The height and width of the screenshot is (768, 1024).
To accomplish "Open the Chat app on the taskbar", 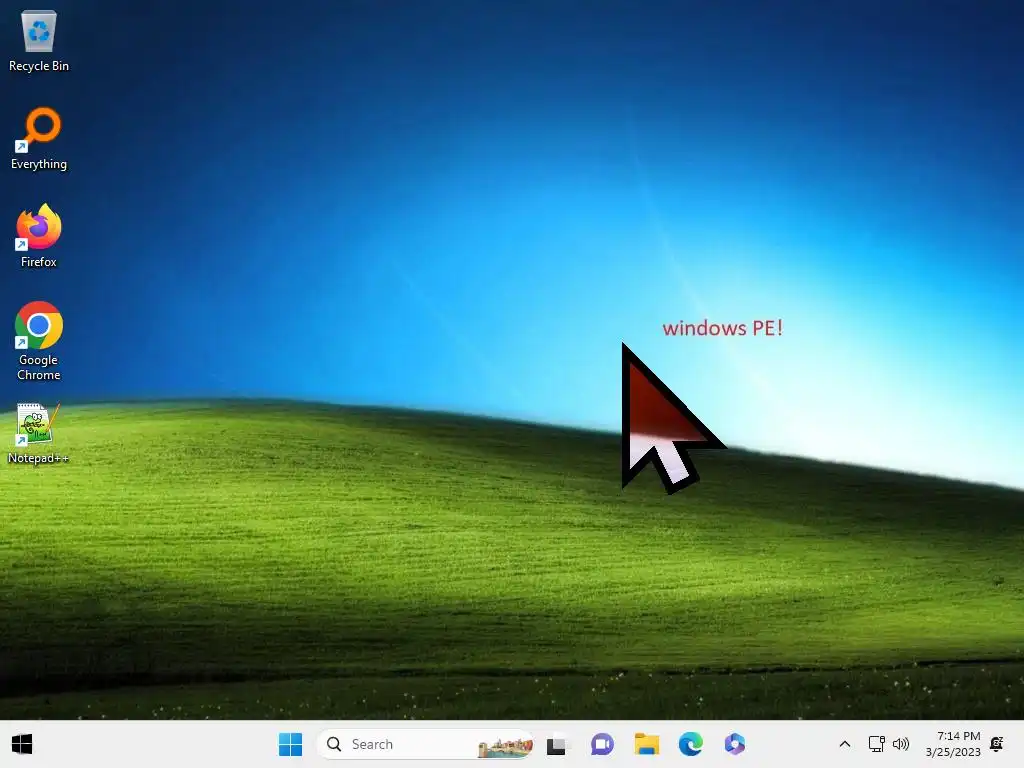I will (x=602, y=744).
